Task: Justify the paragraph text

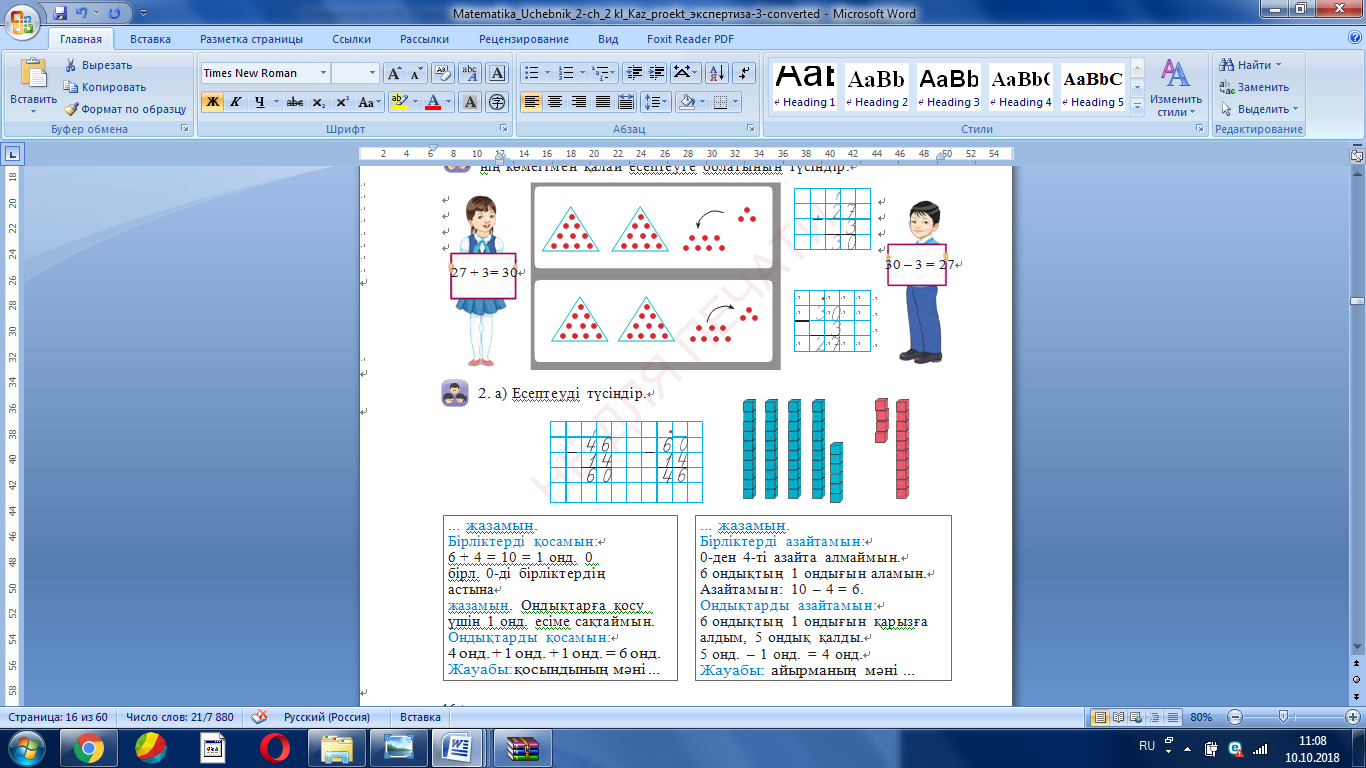Action: point(602,102)
